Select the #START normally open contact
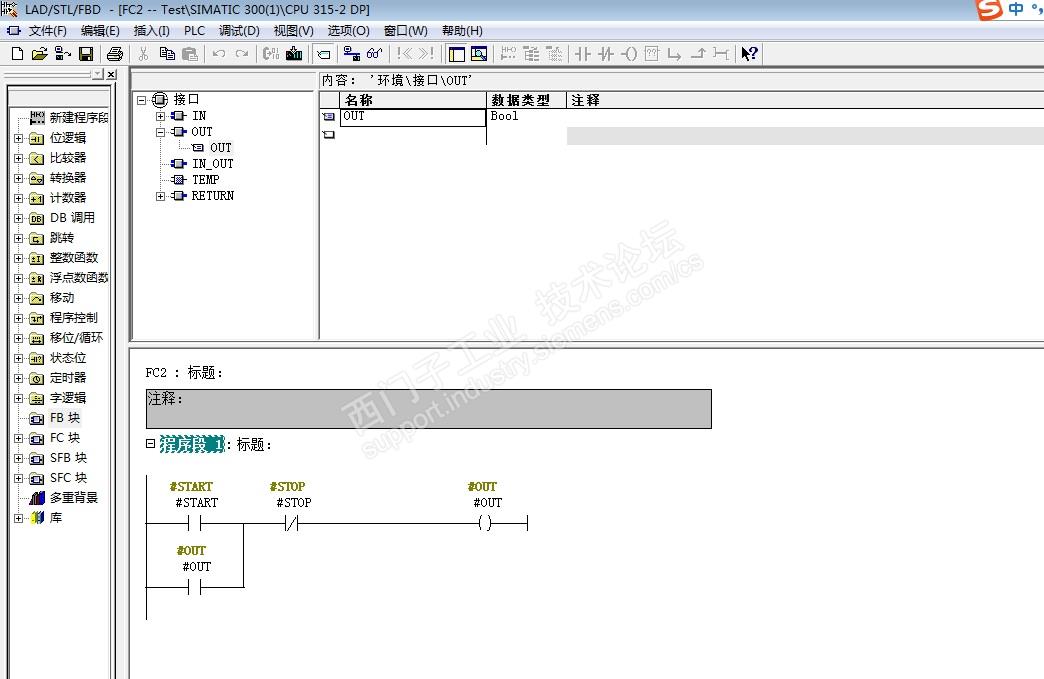Screen dimensions: 1044x679 [x=194, y=524]
